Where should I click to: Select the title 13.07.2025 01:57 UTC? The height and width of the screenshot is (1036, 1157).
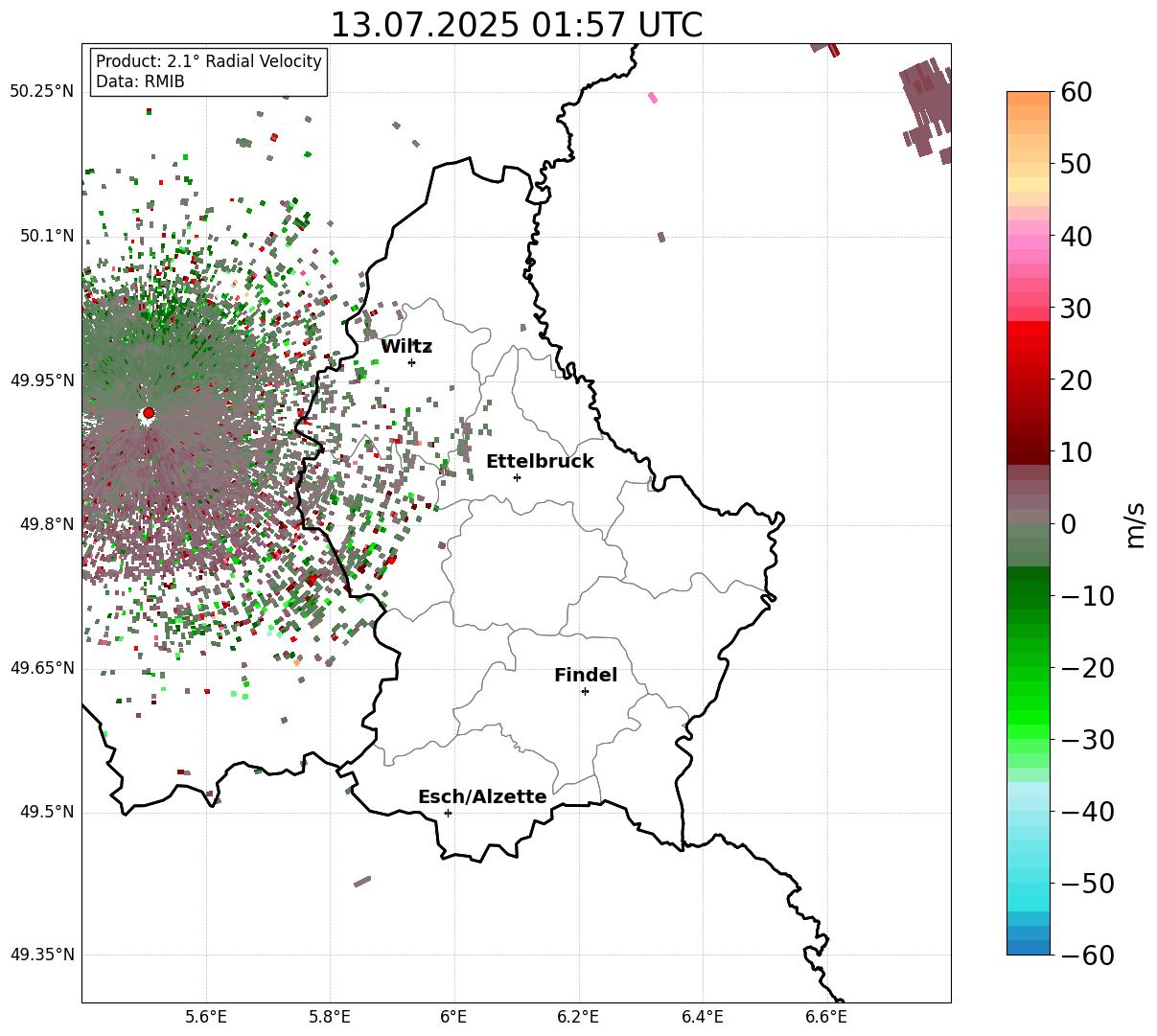pos(516,24)
